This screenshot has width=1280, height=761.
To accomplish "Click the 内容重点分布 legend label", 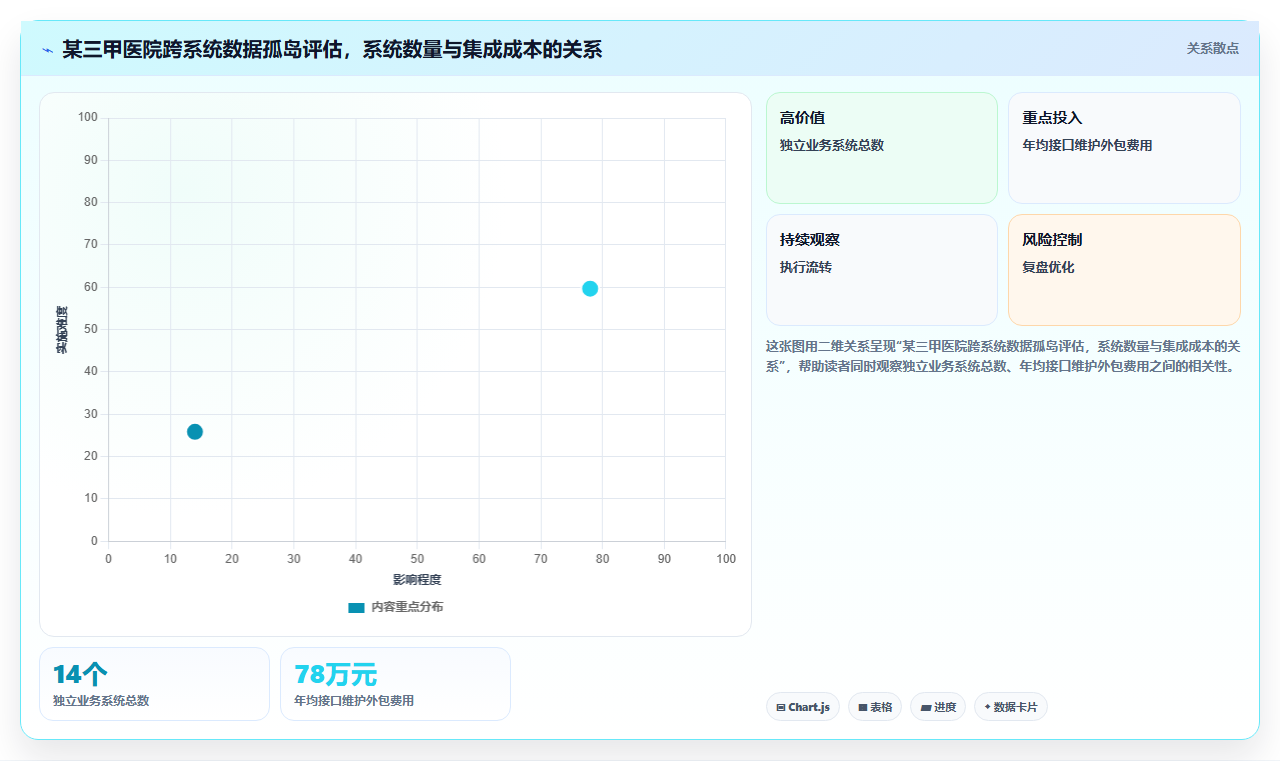I will [x=407, y=607].
